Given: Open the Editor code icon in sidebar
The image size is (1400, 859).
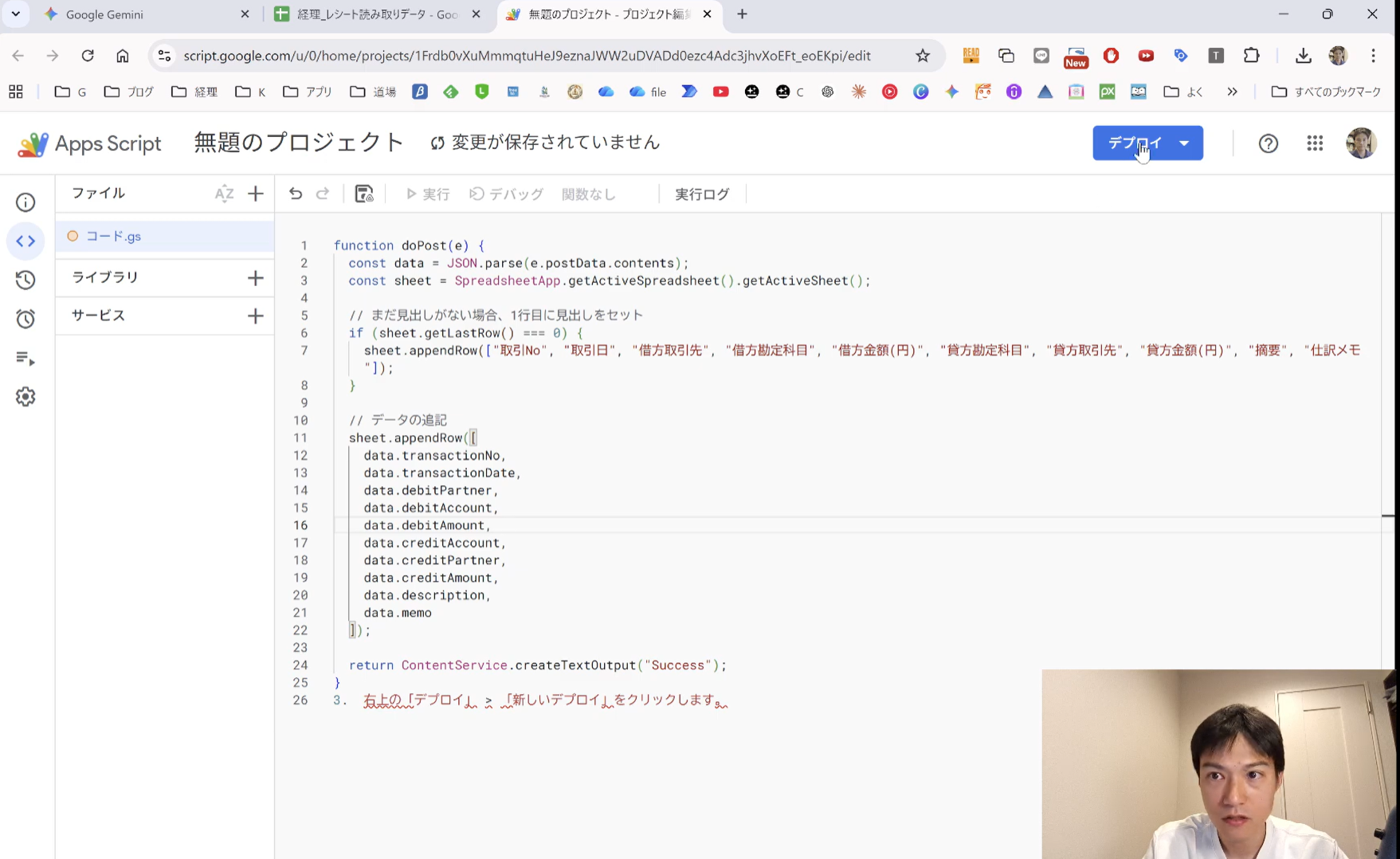Looking at the screenshot, I should (25, 241).
